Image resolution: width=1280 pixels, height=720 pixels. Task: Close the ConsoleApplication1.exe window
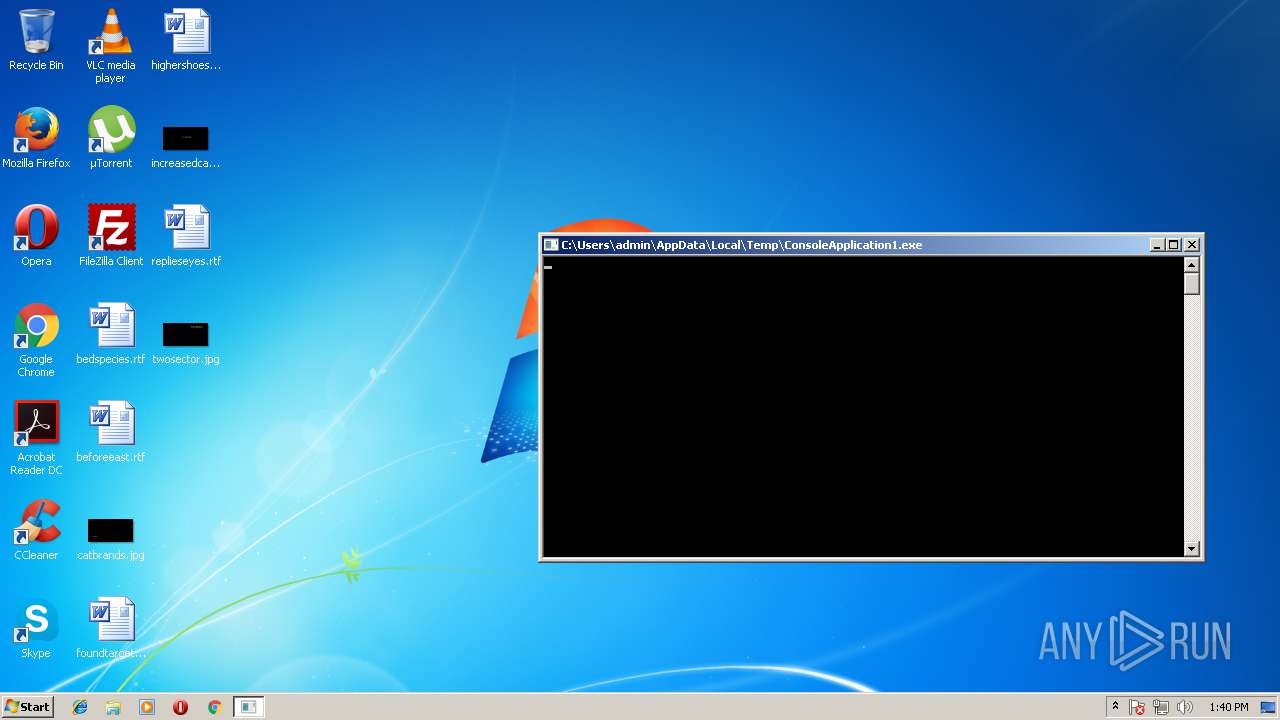[1192, 245]
